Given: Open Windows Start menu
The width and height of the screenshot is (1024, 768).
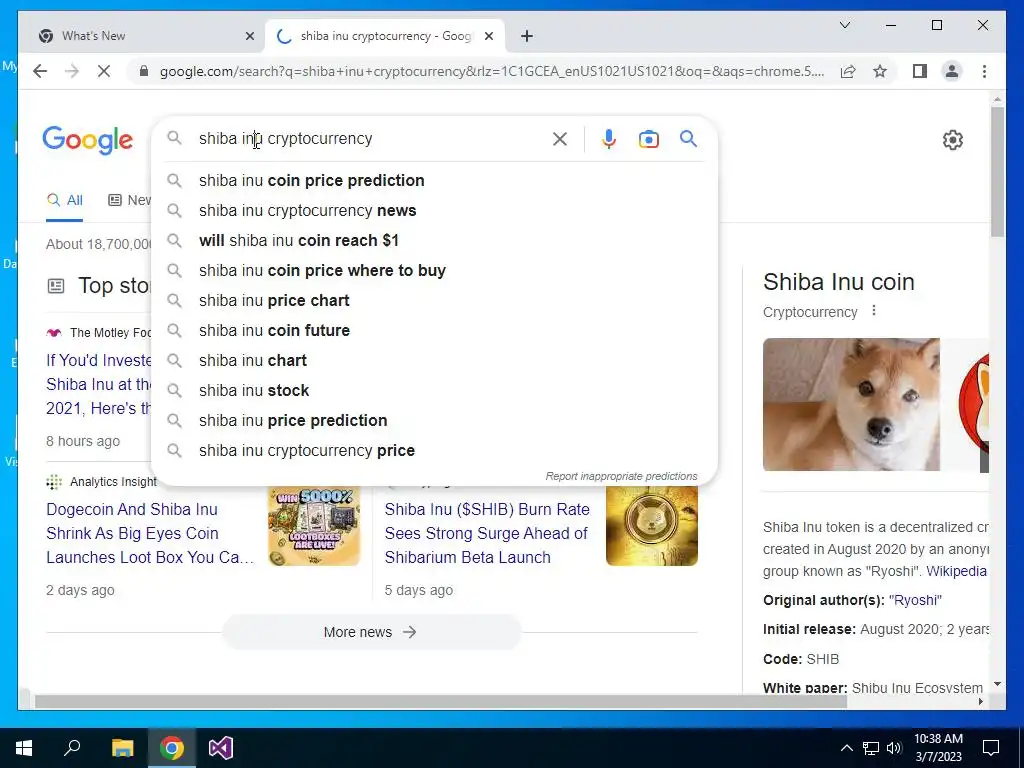Looking at the screenshot, I should click(24, 748).
